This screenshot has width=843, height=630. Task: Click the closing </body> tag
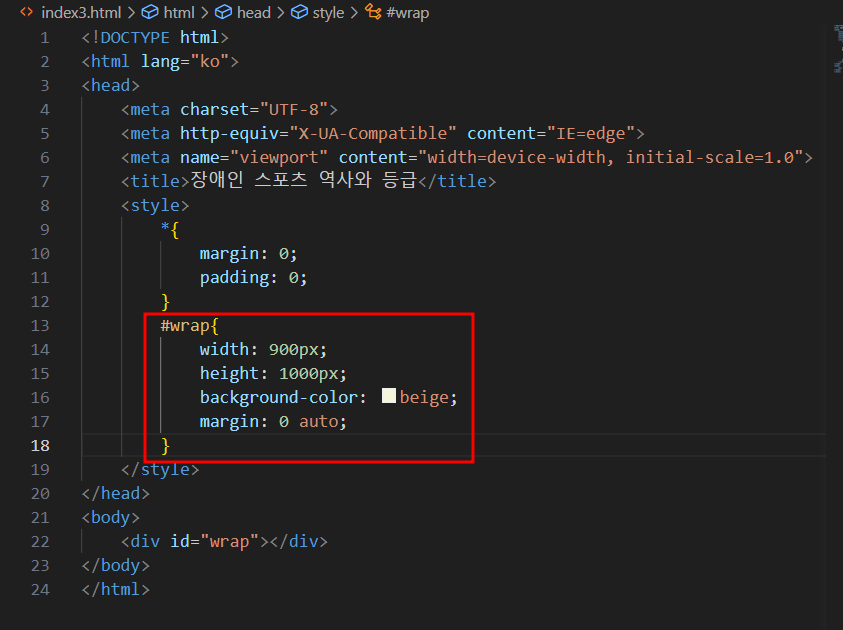pyautogui.click(x=116, y=565)
